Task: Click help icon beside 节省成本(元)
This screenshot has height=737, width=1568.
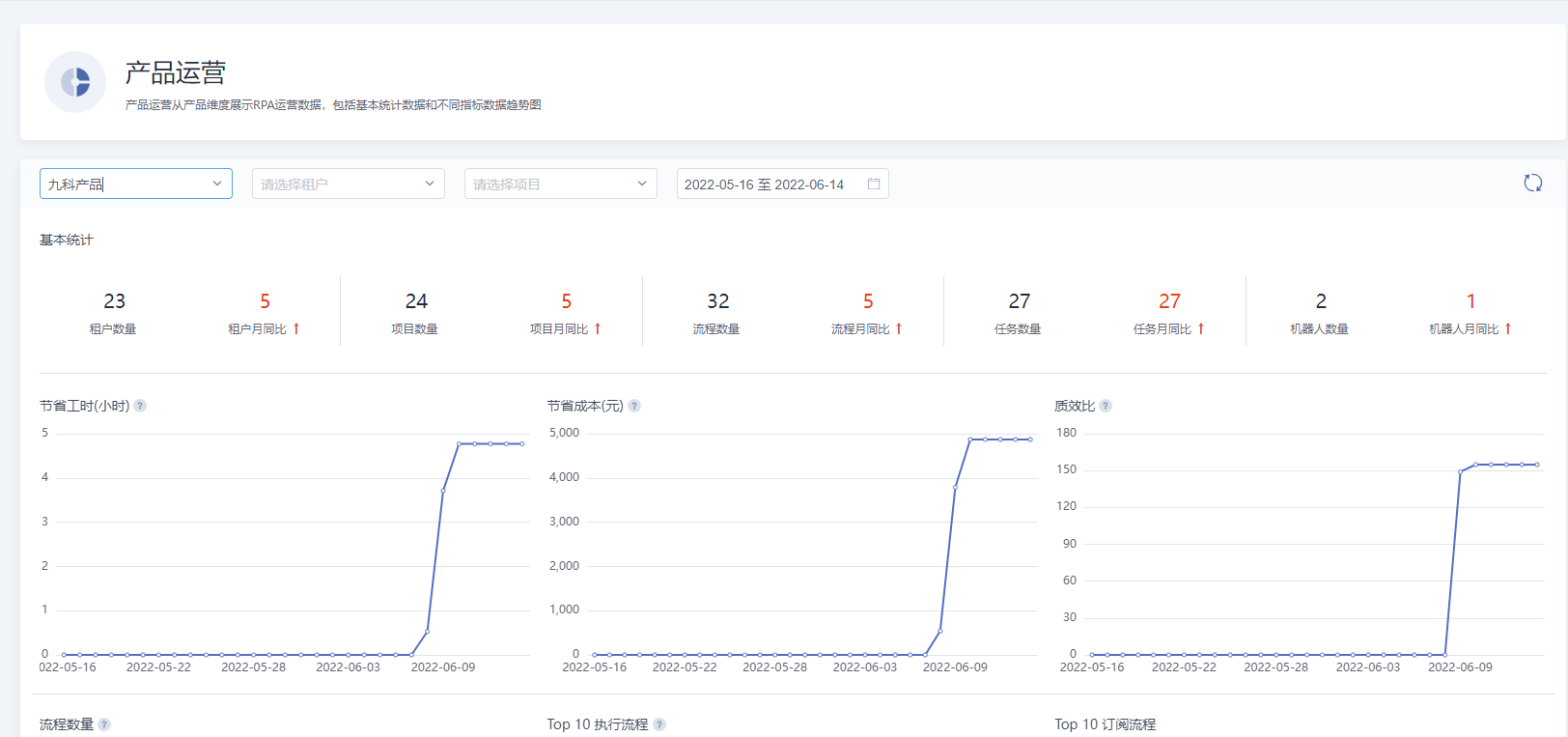Action: click(634, 406)
